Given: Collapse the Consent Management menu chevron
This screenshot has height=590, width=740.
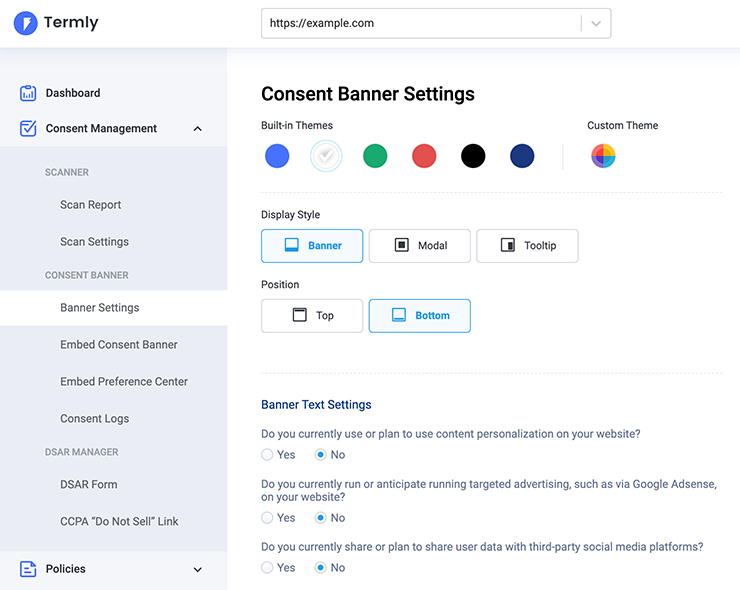Looking at the screenshot, I should pyautogui.click(x=198, y=129).
